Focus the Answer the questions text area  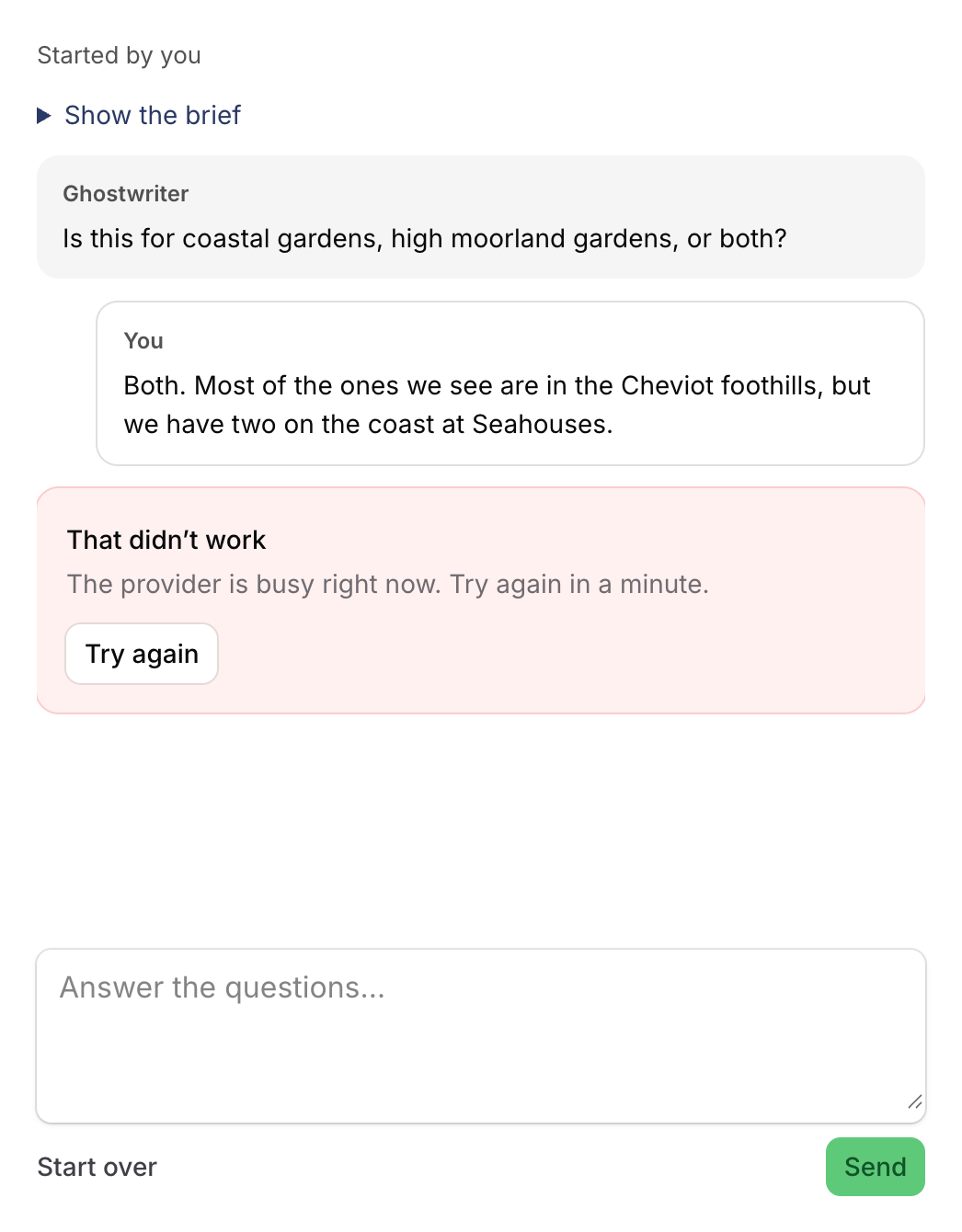[481, 1036]
